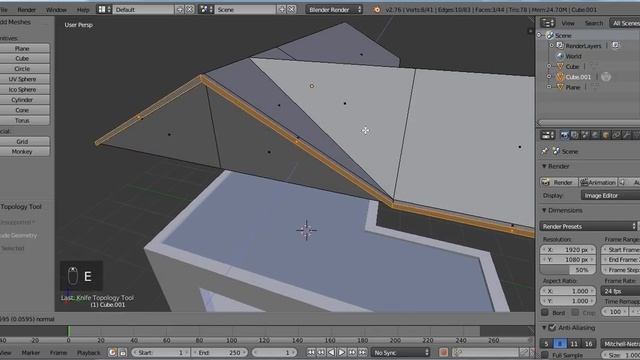Play the animation forward
The image size is (640, 360).
click(342, 352)
